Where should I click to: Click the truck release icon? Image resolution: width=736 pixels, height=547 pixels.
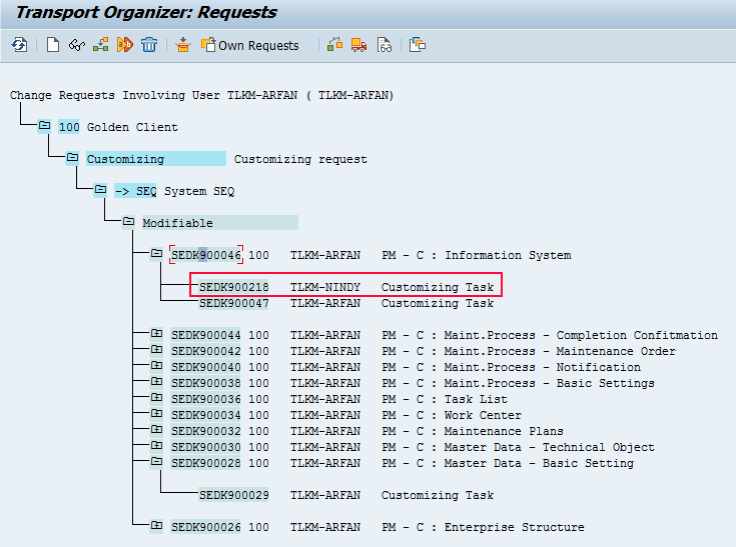tap(359, 45)
